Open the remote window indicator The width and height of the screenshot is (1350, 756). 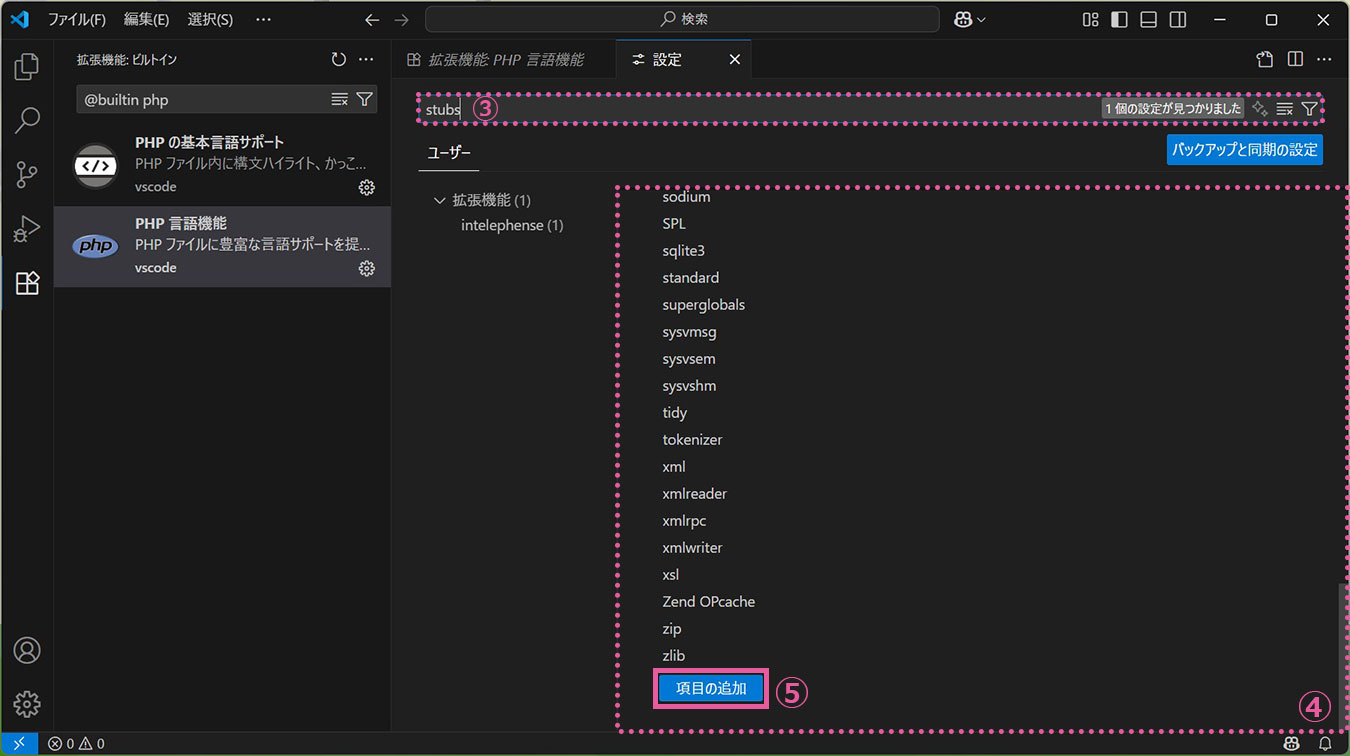click(19, 744)
